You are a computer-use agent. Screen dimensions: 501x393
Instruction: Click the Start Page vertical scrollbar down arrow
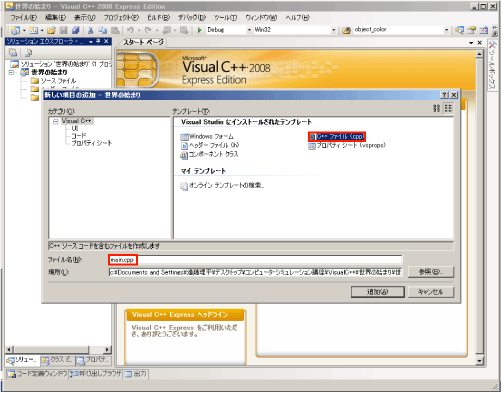[x=479, y=360]
